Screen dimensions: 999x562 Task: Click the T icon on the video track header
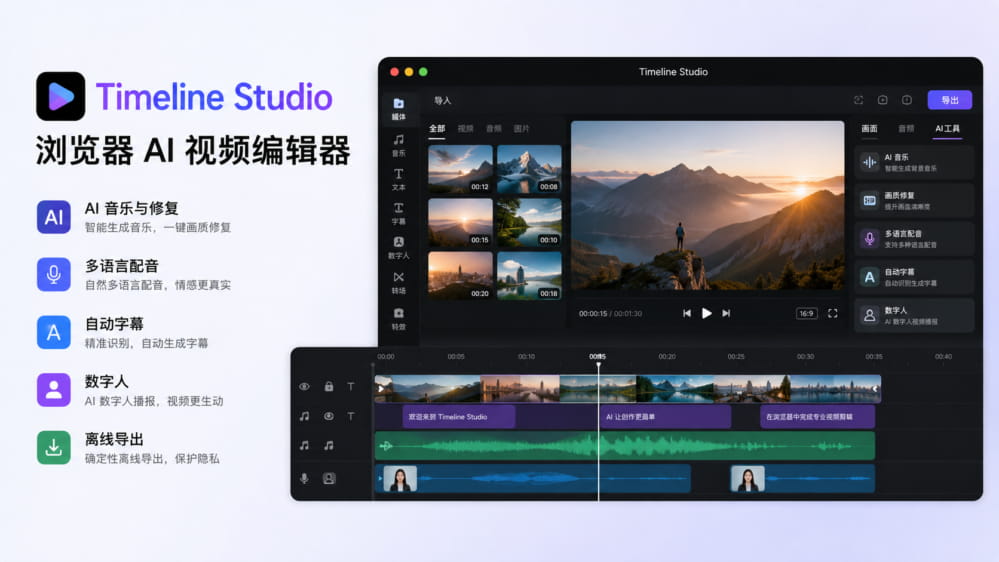point(350,386)
